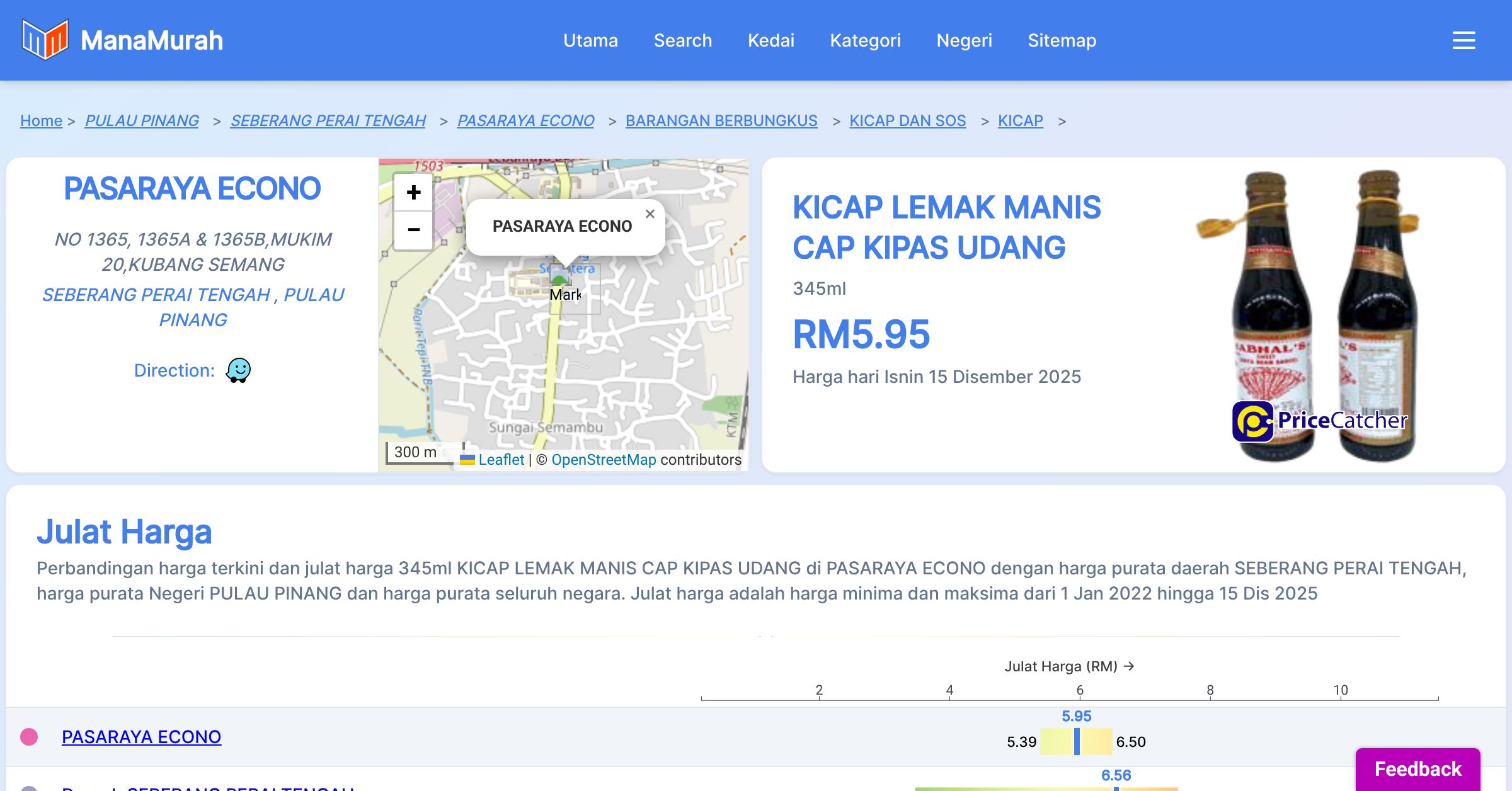
Task: Click BARANGAN BERBUNGKUS breadcrumb link
Action: 721,120
